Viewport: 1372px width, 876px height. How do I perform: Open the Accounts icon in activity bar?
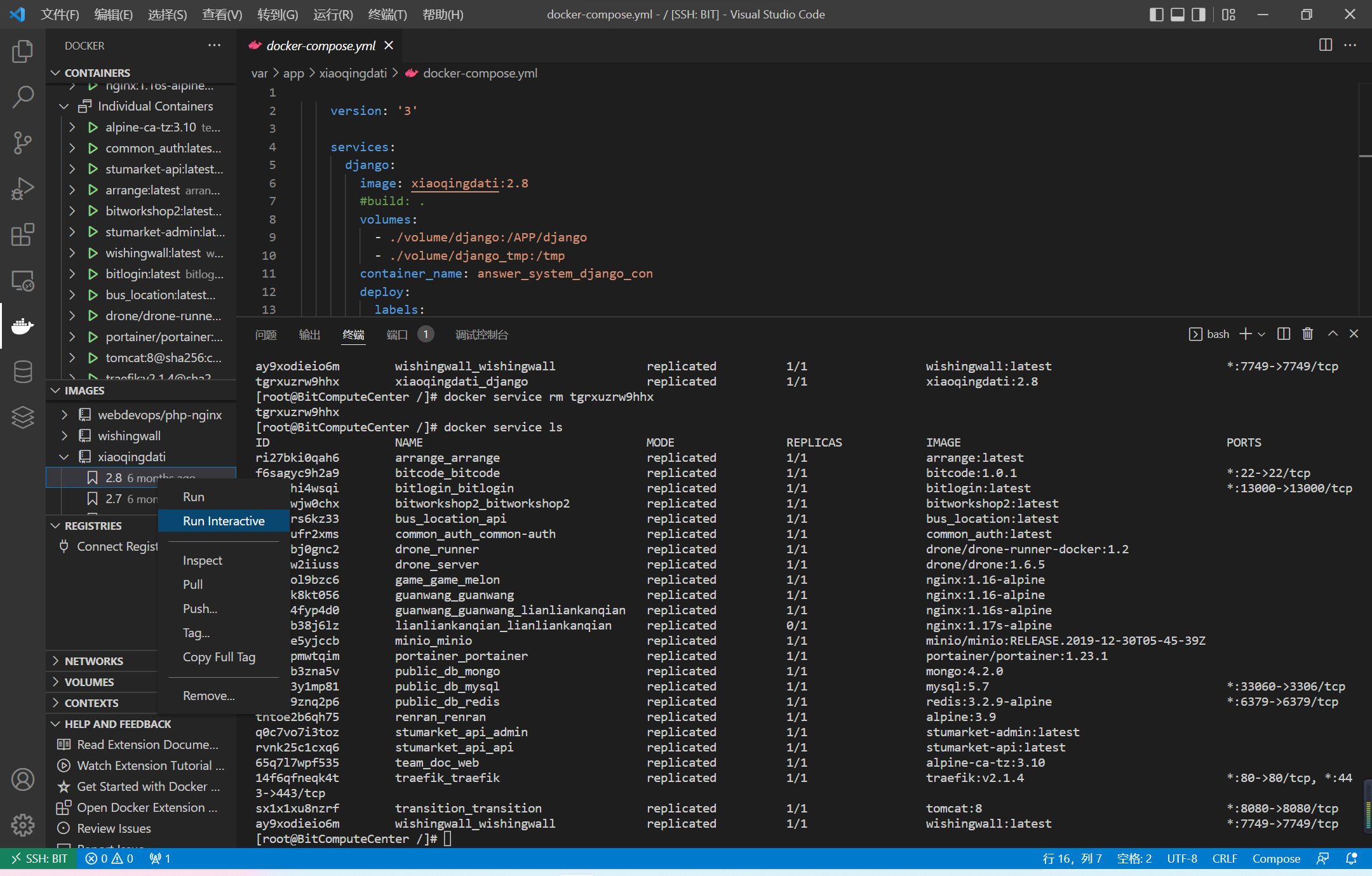23,779
